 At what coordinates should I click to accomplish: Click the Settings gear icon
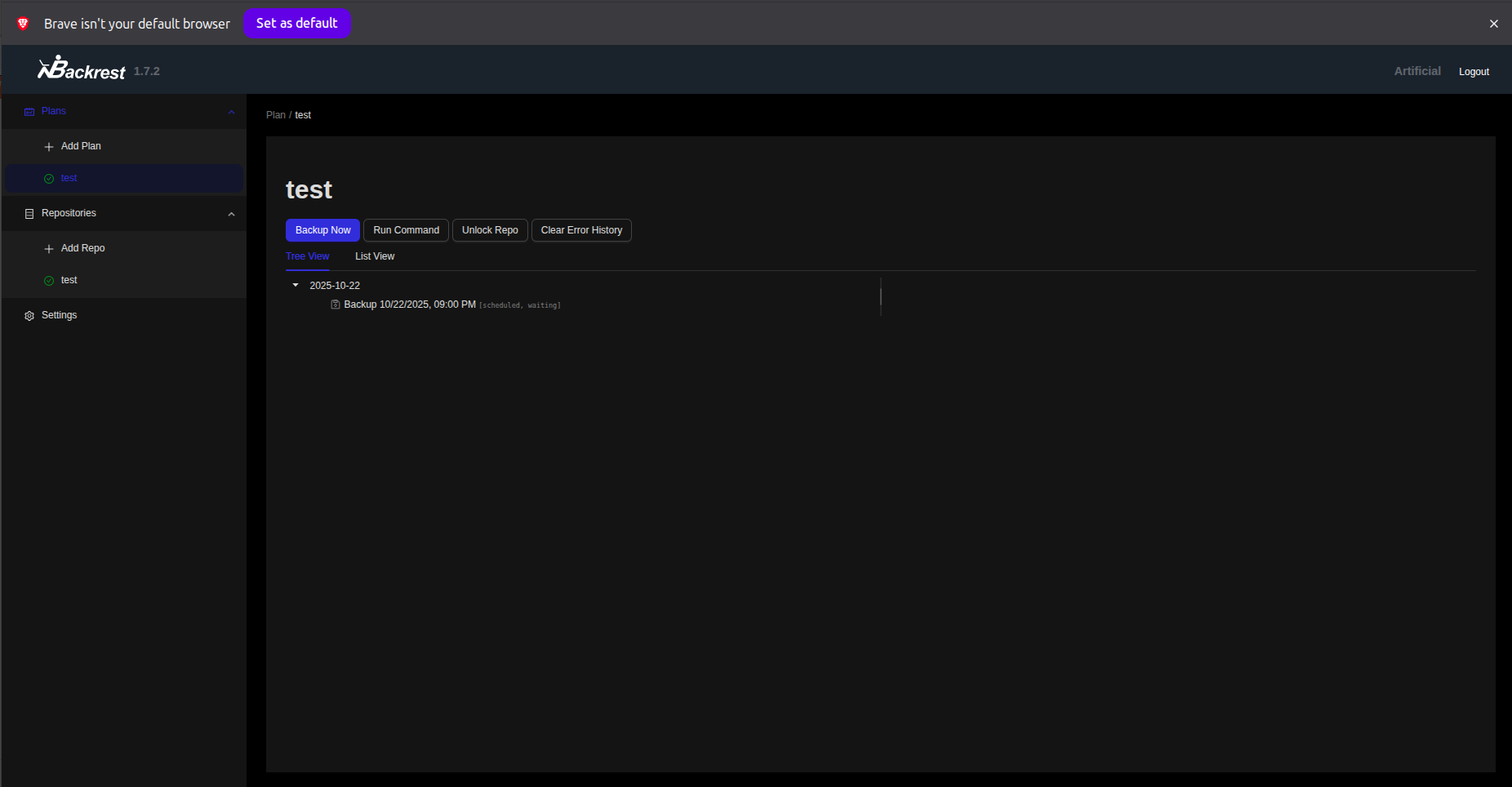click(29, 316)
